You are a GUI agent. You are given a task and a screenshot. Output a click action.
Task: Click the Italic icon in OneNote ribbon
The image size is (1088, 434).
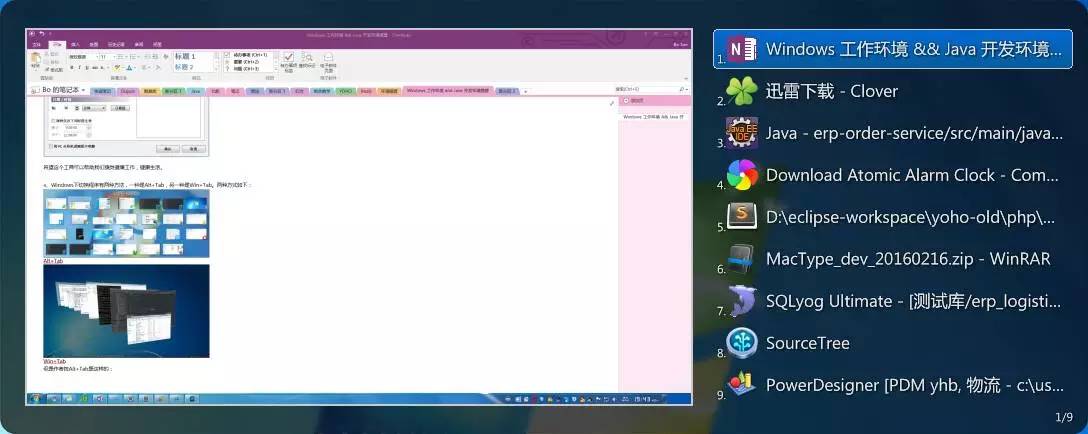(x=79, y=67)
